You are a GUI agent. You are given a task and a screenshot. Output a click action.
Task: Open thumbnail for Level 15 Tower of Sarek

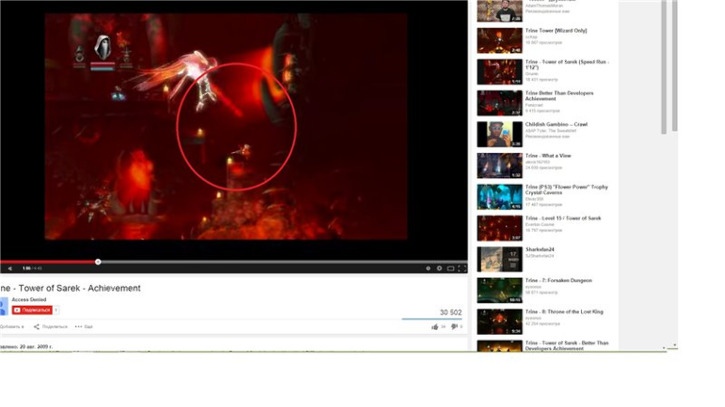pos(500,228)
